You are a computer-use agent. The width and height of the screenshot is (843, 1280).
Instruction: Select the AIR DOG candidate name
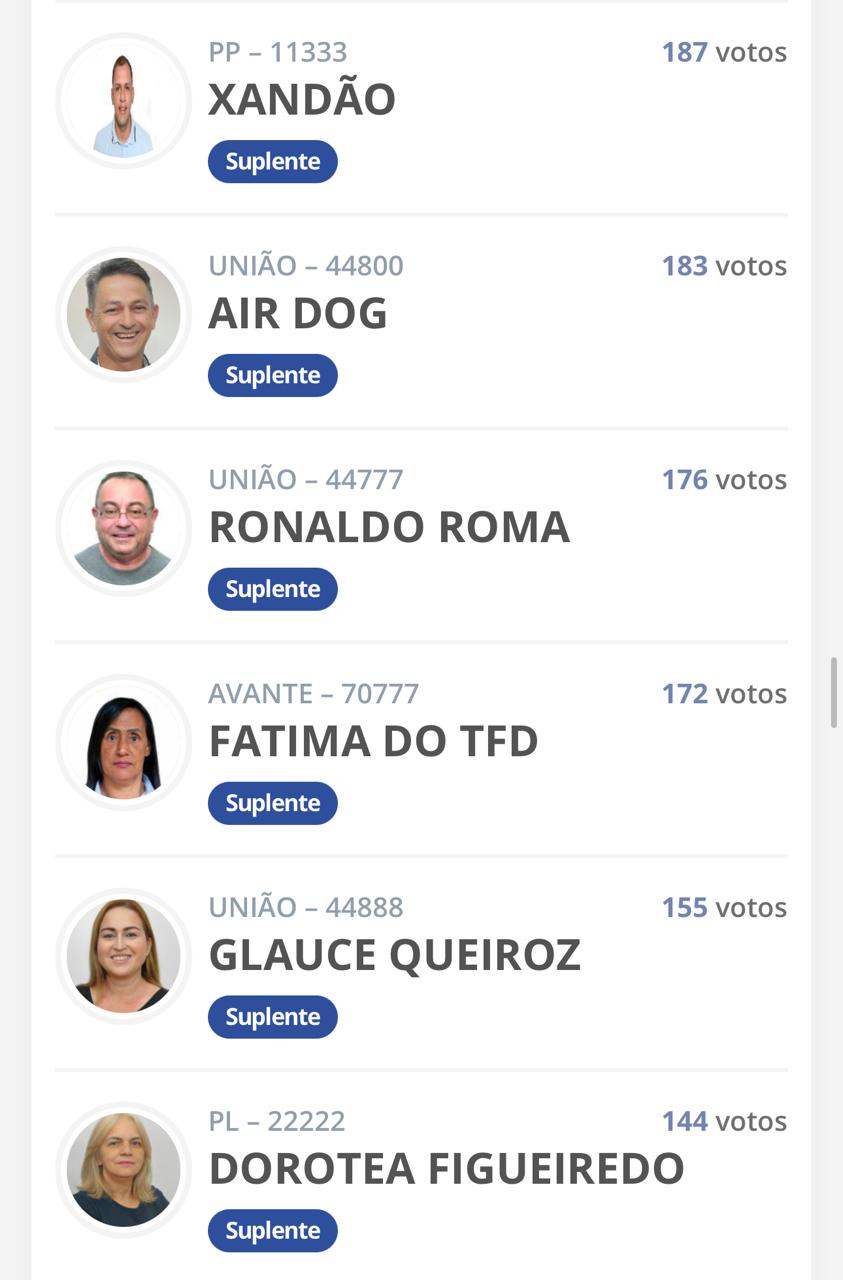point(298,314)
